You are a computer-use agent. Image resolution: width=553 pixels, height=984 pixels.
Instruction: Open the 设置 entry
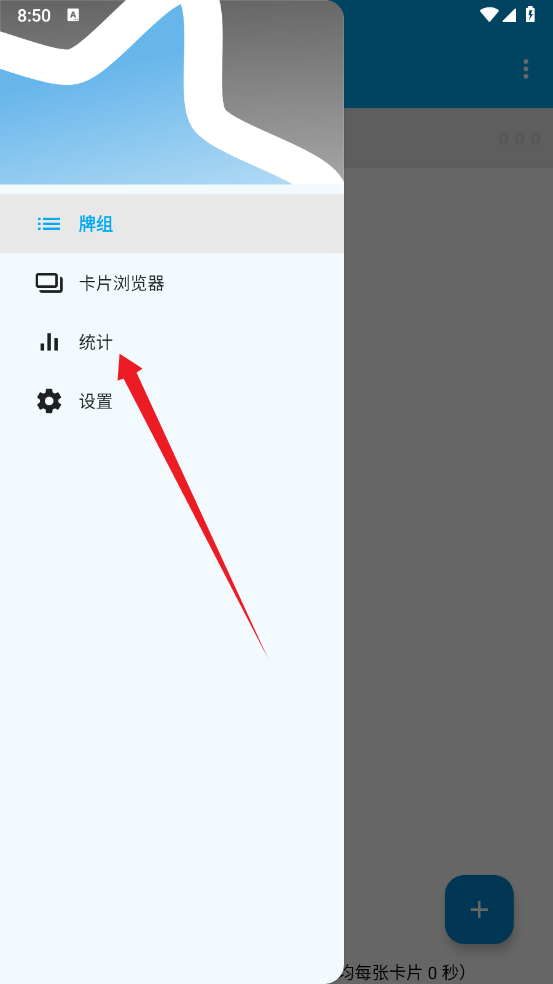click(96, 402)
